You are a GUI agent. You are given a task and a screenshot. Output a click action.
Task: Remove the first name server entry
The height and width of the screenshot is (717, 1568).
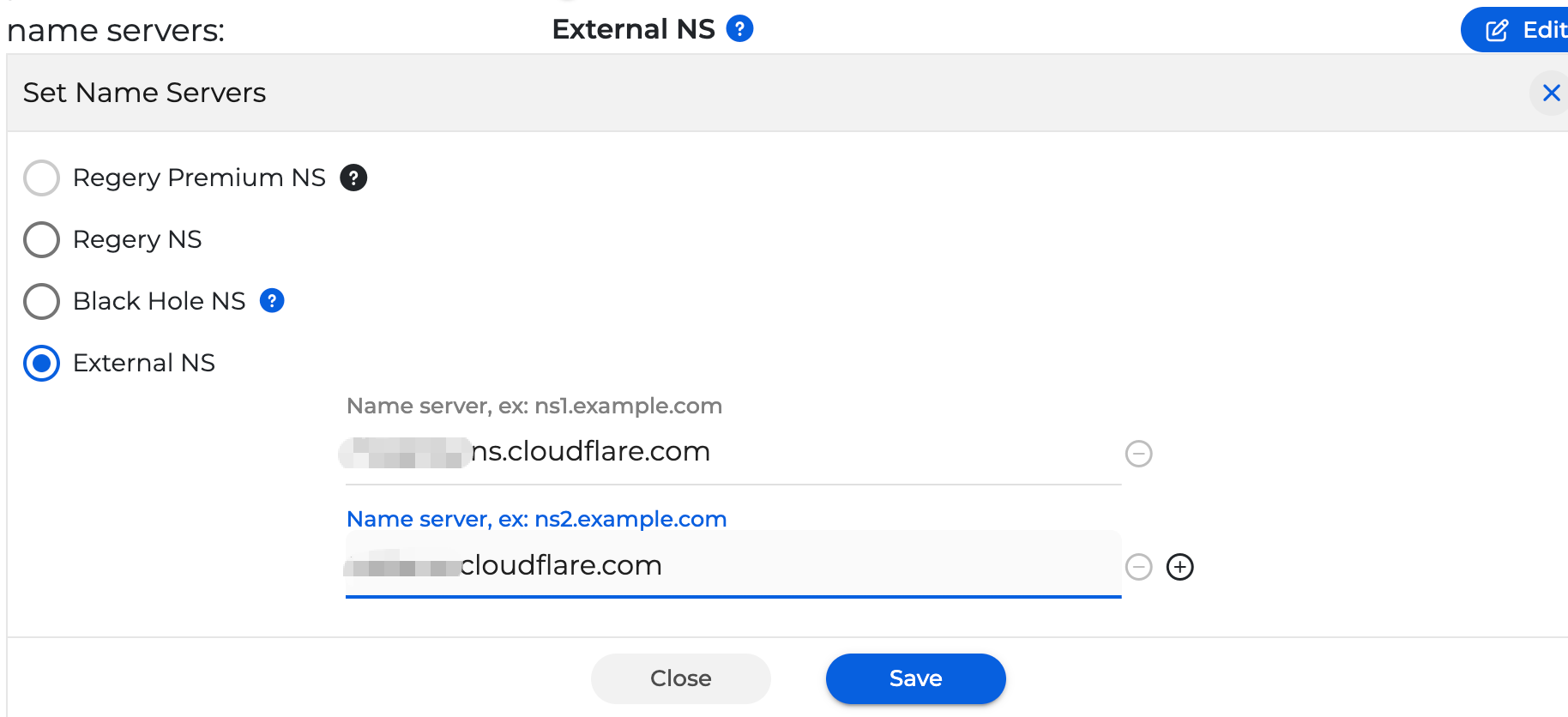click(1138, 454)
